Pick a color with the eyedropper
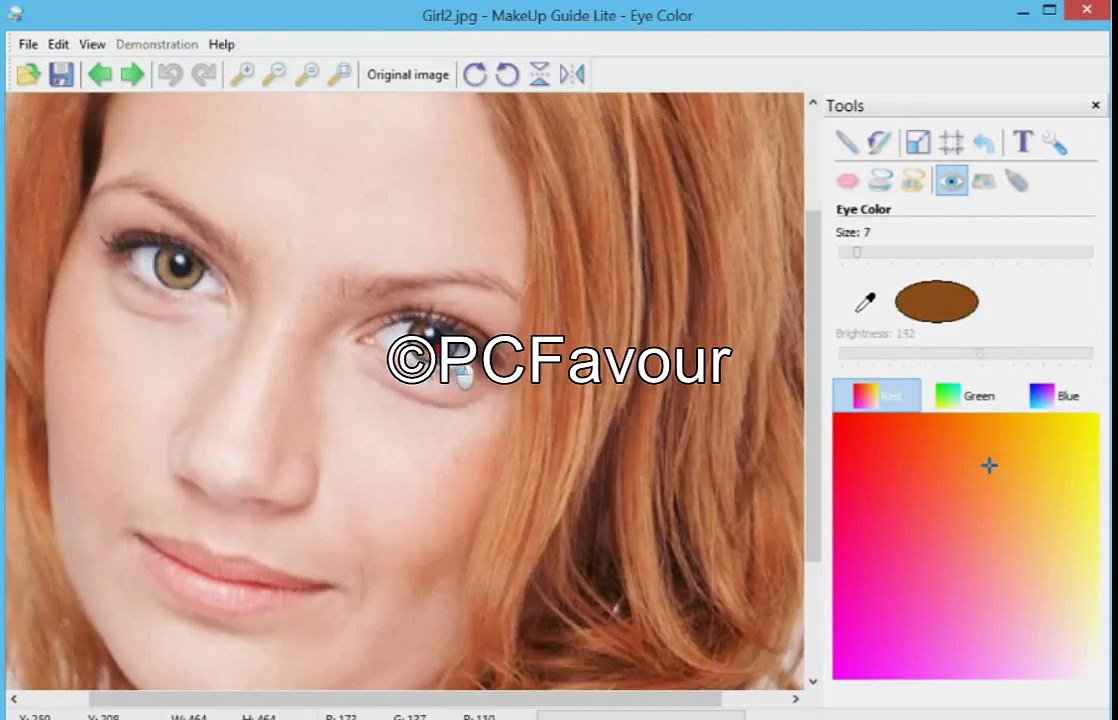This screenshot has height=720, width=1118. coord(865,302)
